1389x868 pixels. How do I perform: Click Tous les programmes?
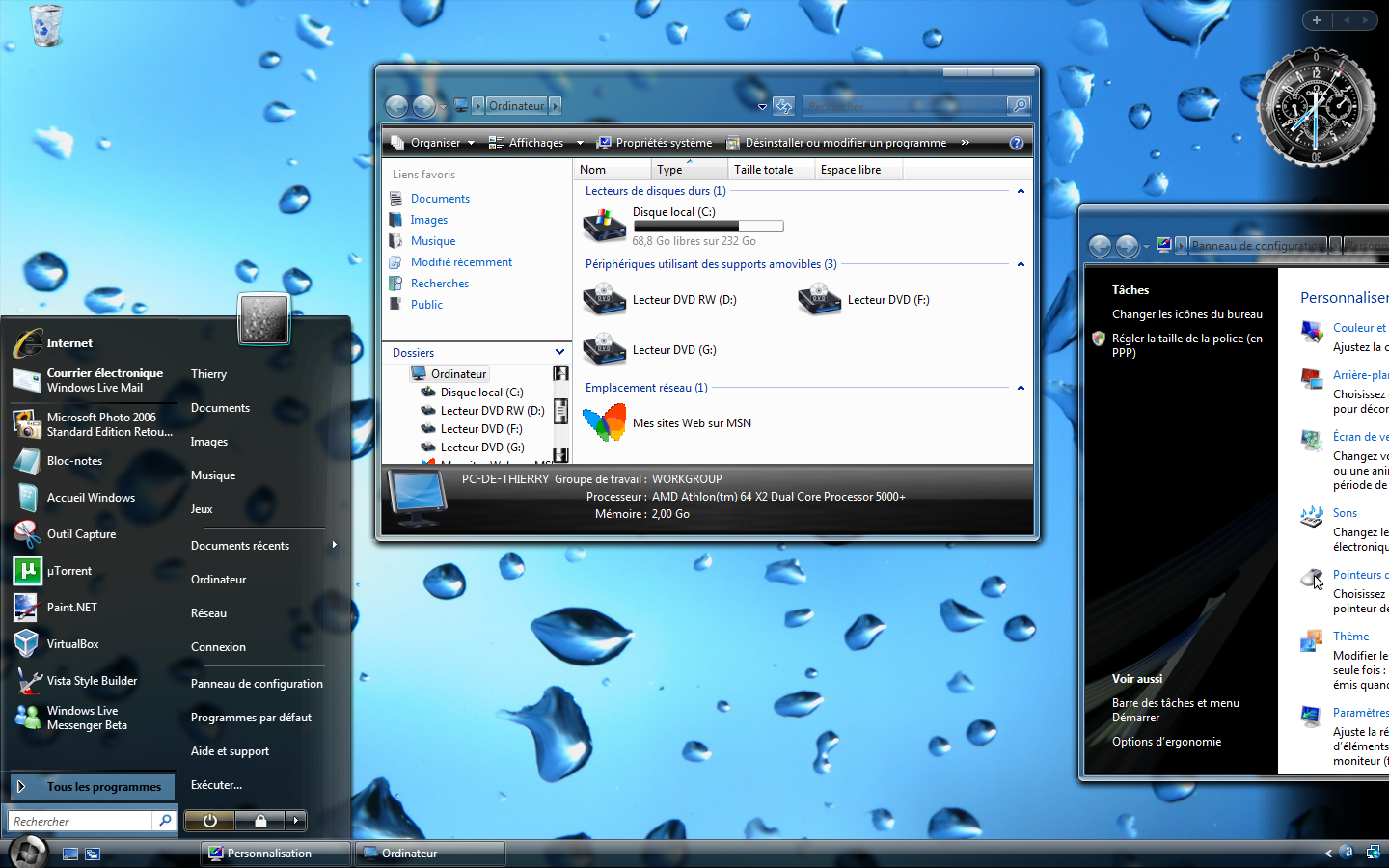click(93, 787)
